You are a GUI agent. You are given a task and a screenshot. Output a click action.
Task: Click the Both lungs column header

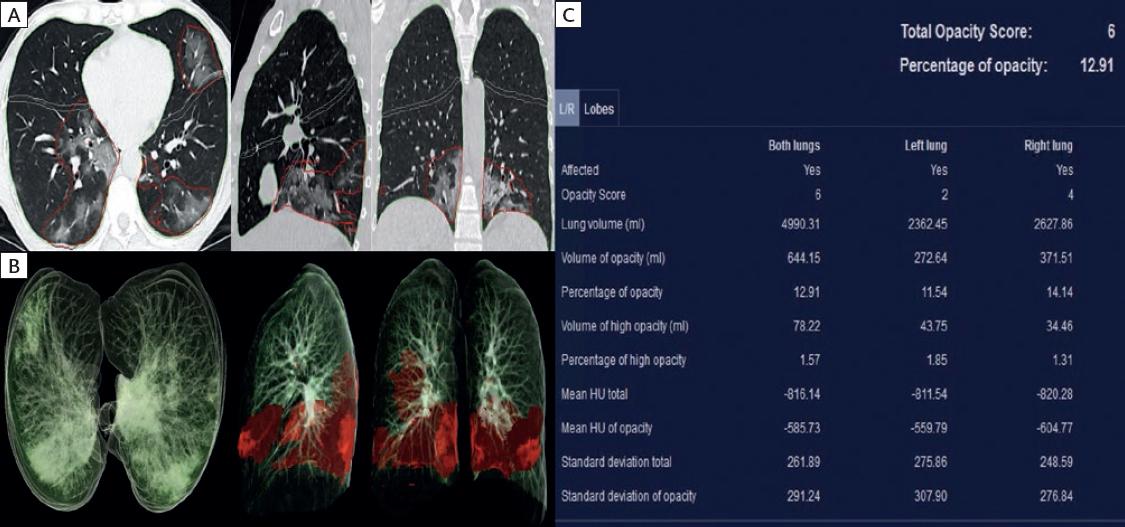(x=794, y=146)
